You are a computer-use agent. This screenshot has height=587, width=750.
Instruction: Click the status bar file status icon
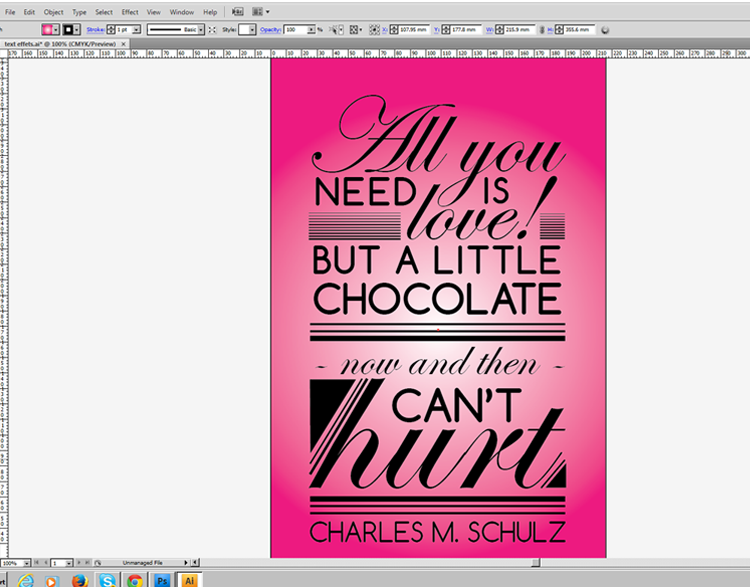(x=98, y=563)
